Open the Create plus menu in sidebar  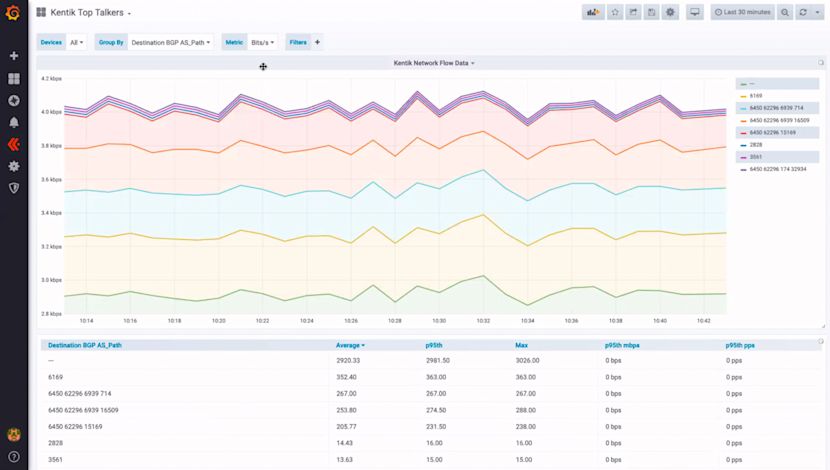click(x=14, y=56)
